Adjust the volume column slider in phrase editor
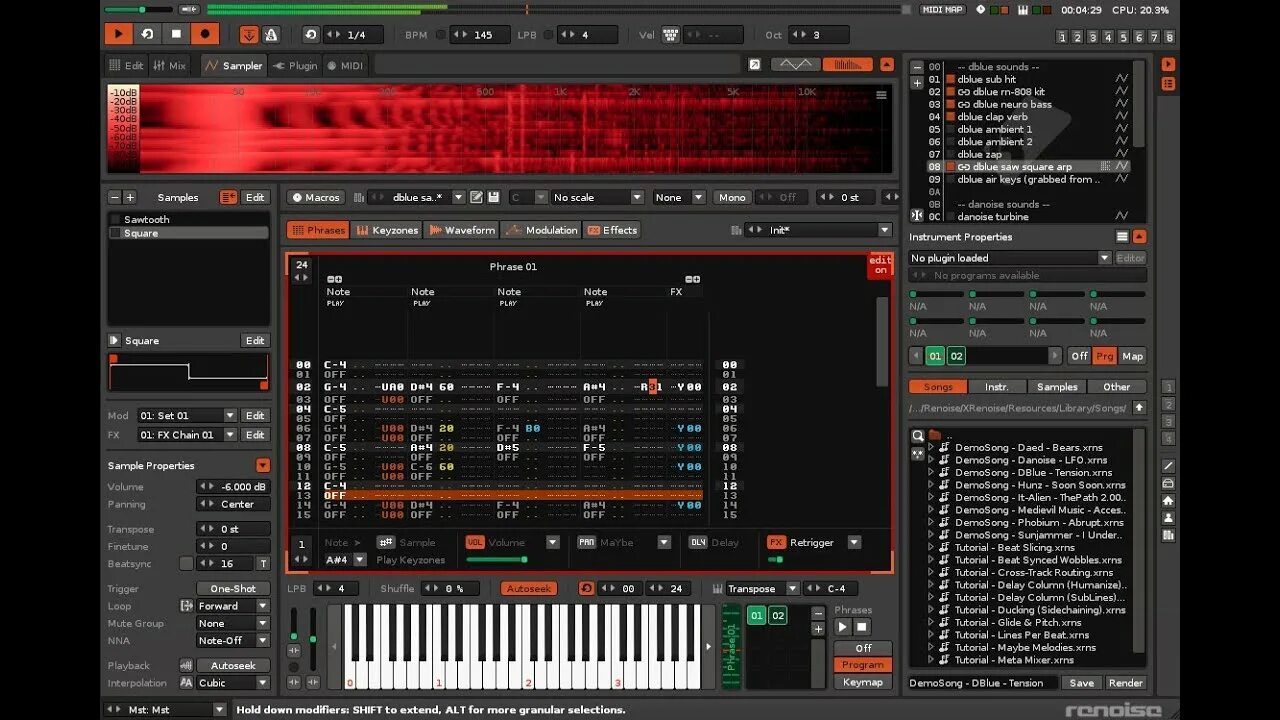 pos(497,559)
